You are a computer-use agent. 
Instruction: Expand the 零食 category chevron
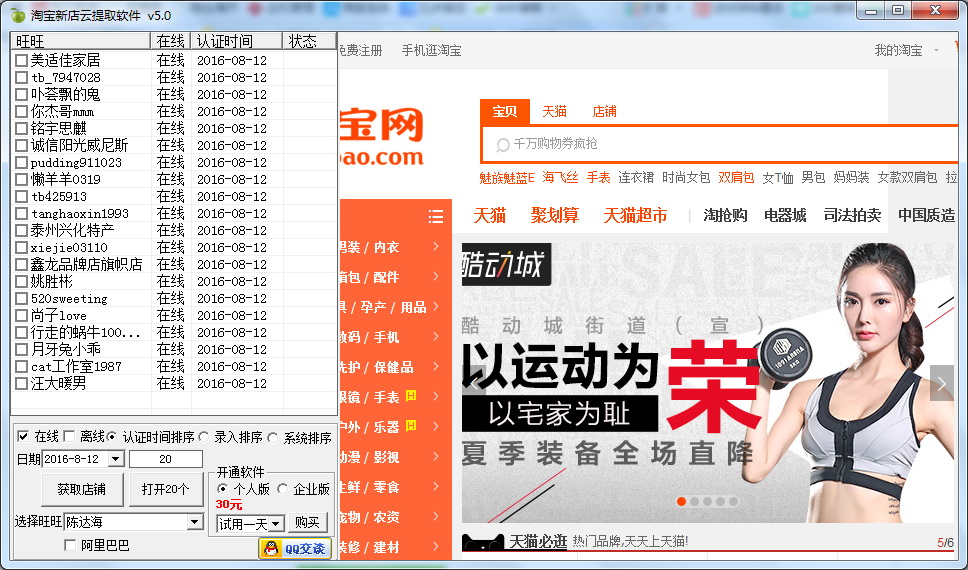(436, 487)
